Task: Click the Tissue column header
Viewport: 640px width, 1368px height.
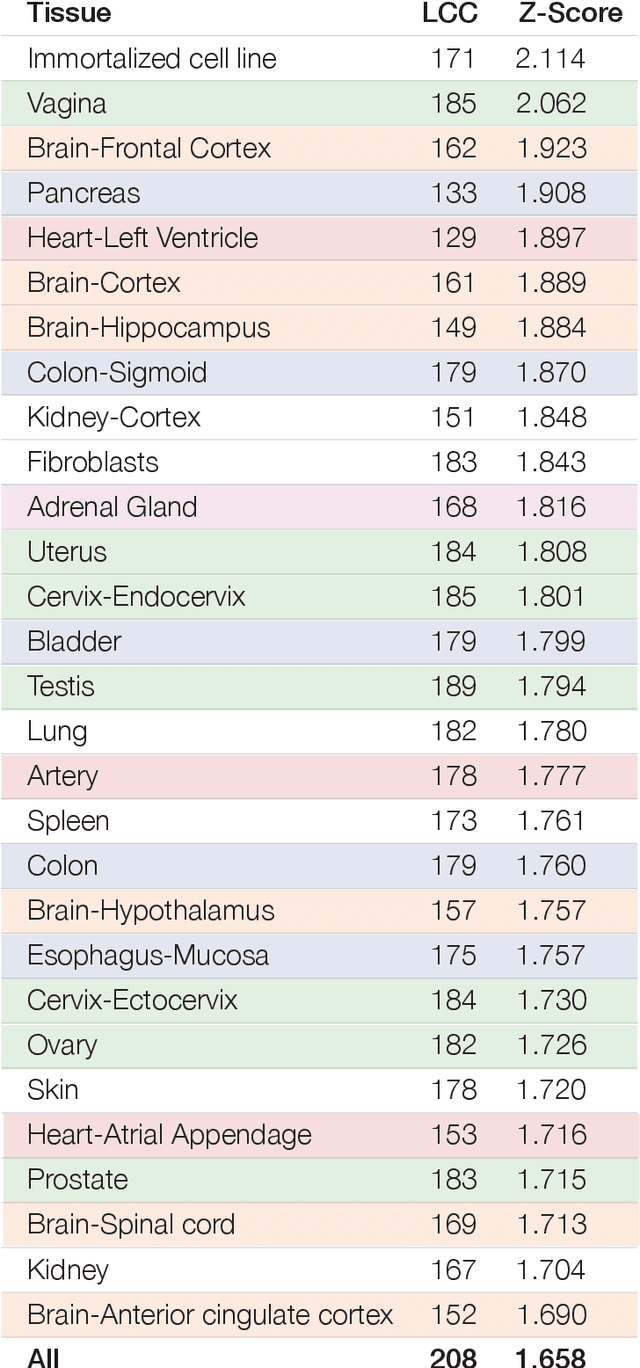Action: pyautogui.click(x=69, y=14)
